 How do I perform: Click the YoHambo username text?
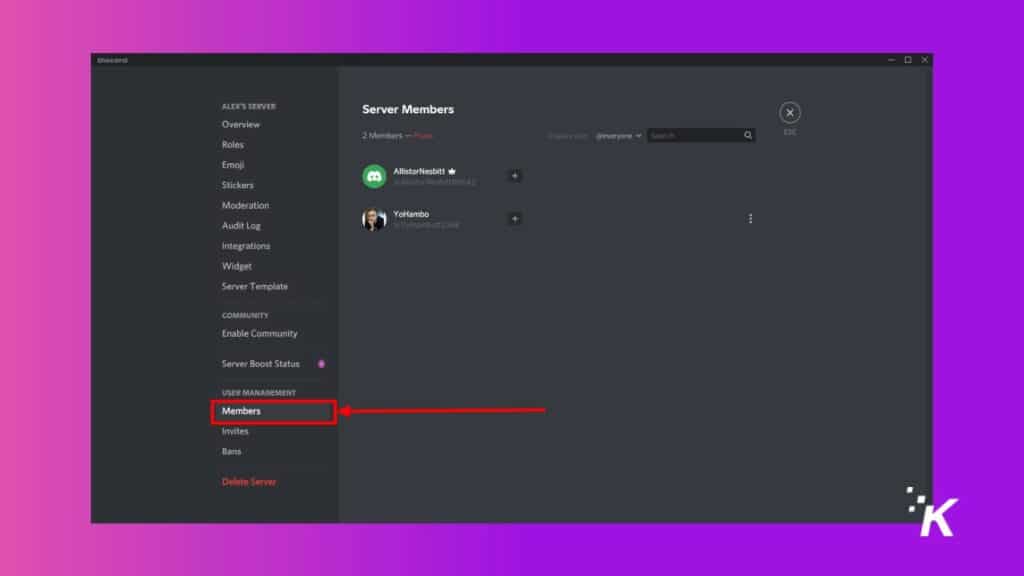(411, 214)
